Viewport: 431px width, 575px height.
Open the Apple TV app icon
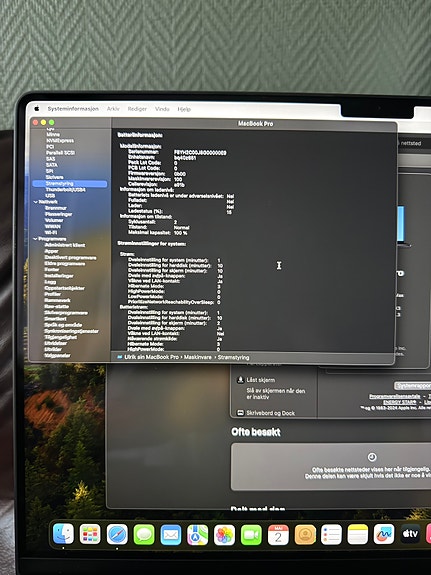410,534
